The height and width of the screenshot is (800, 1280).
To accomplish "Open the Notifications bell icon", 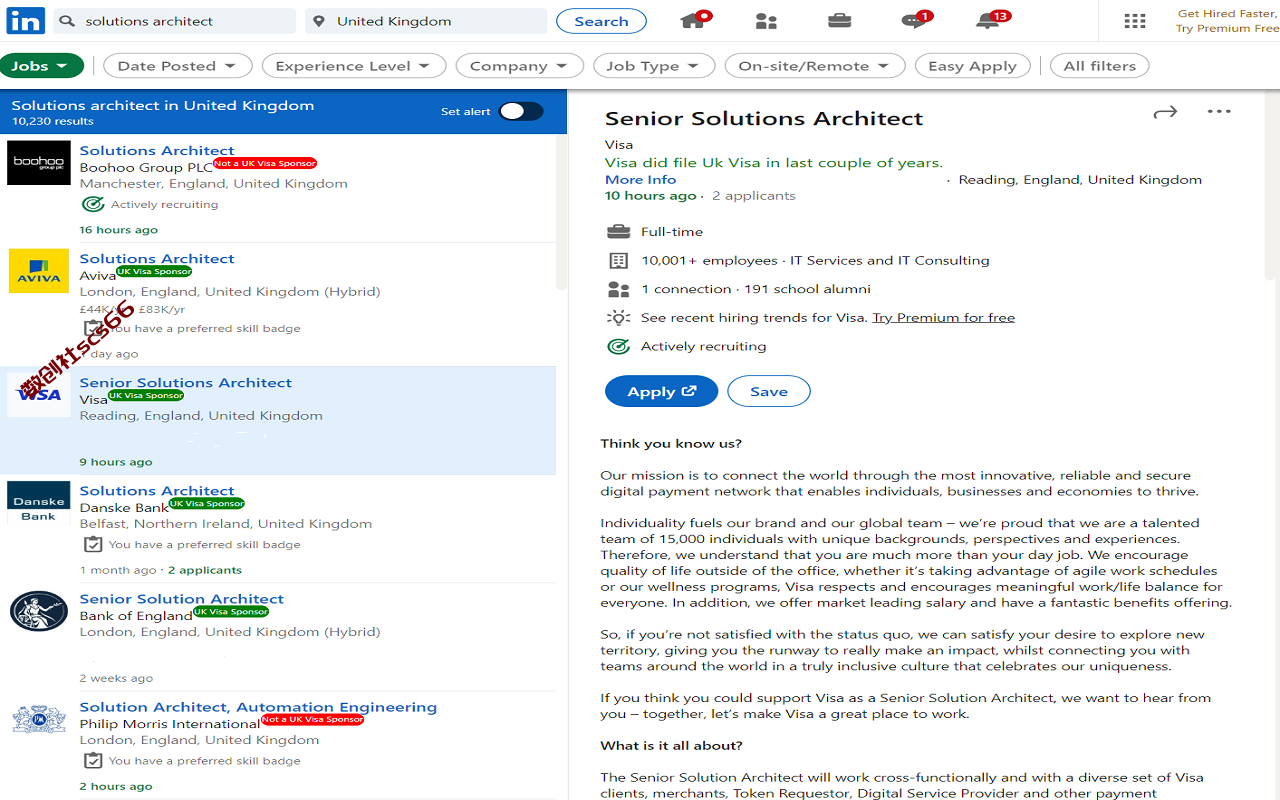I will point(990,20).
